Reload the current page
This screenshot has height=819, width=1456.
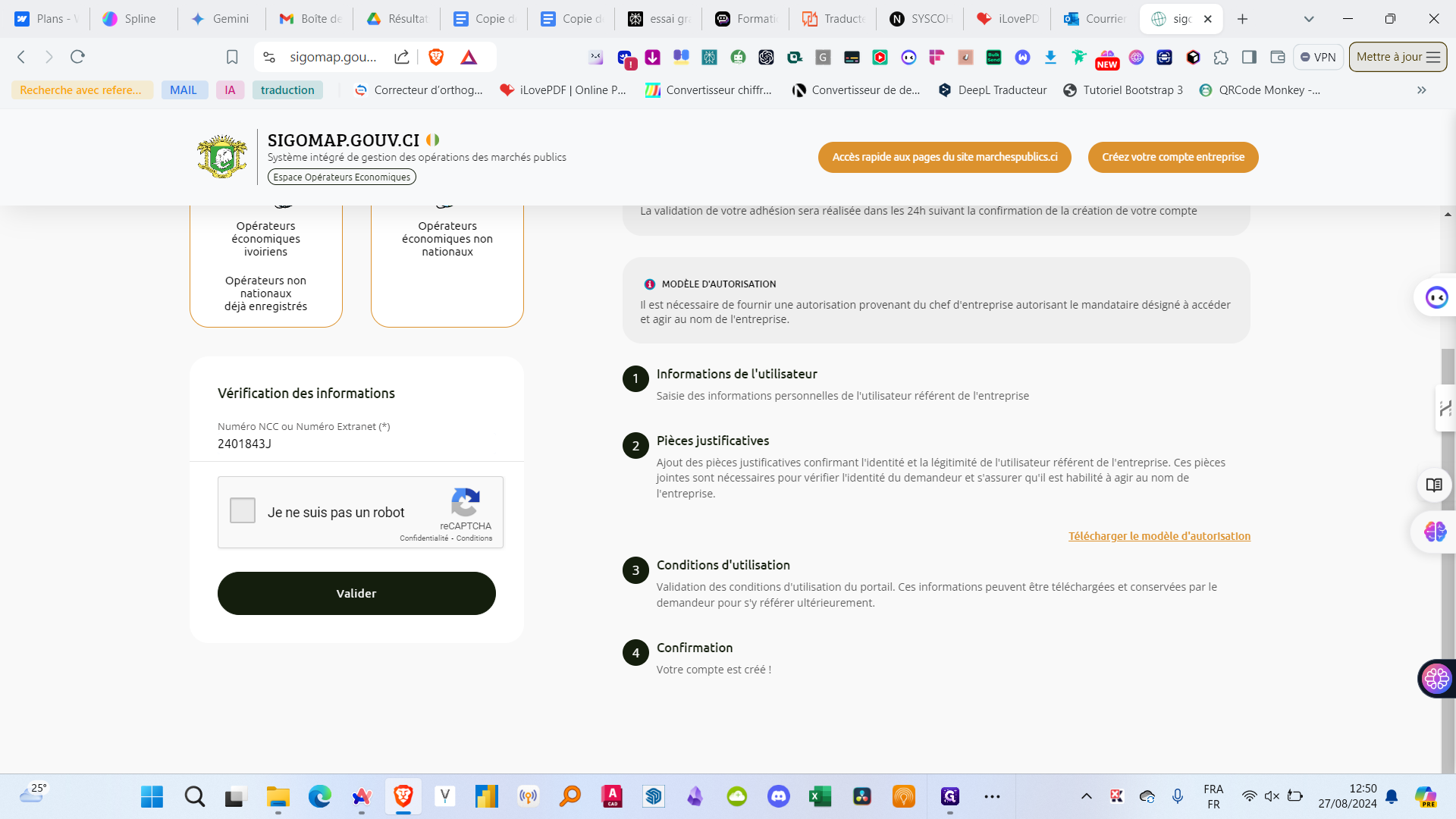[x=77, y=57]
